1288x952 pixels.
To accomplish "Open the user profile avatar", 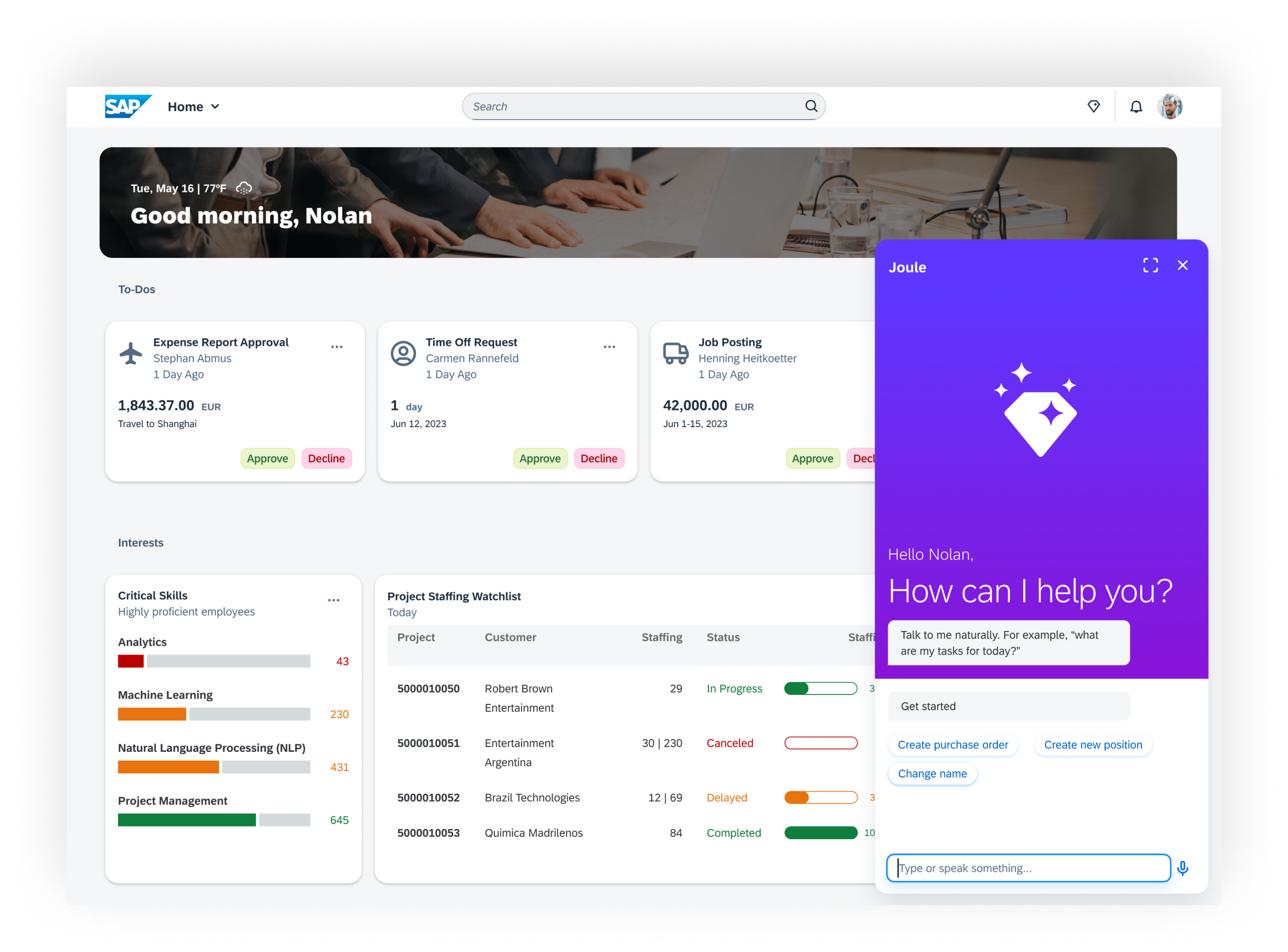I will point(1170,107).
